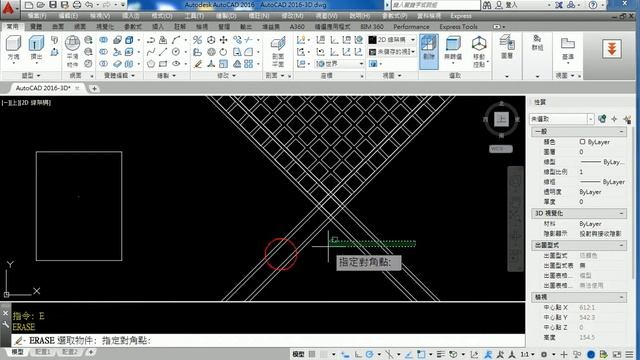Click the 登入 sign-in button
The image size is (640, 360).
507,5
